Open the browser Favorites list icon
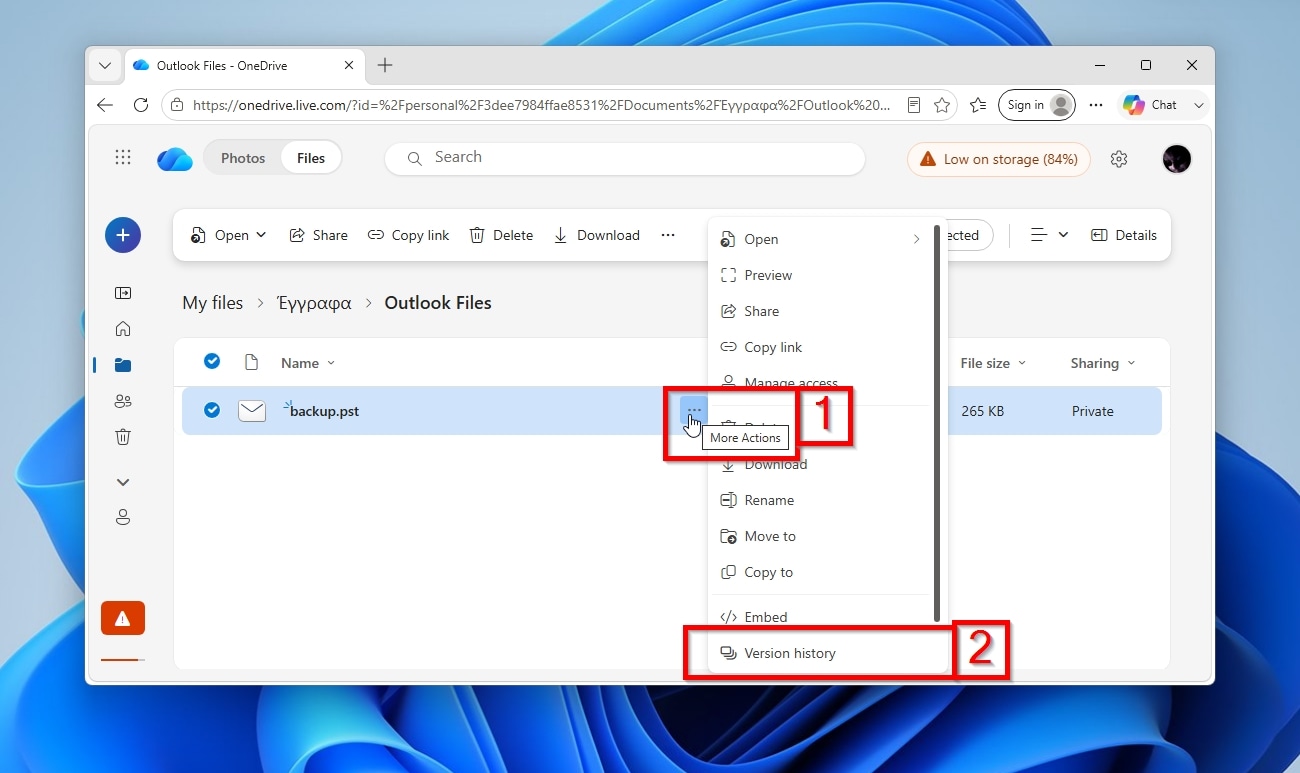 [978, 105]
